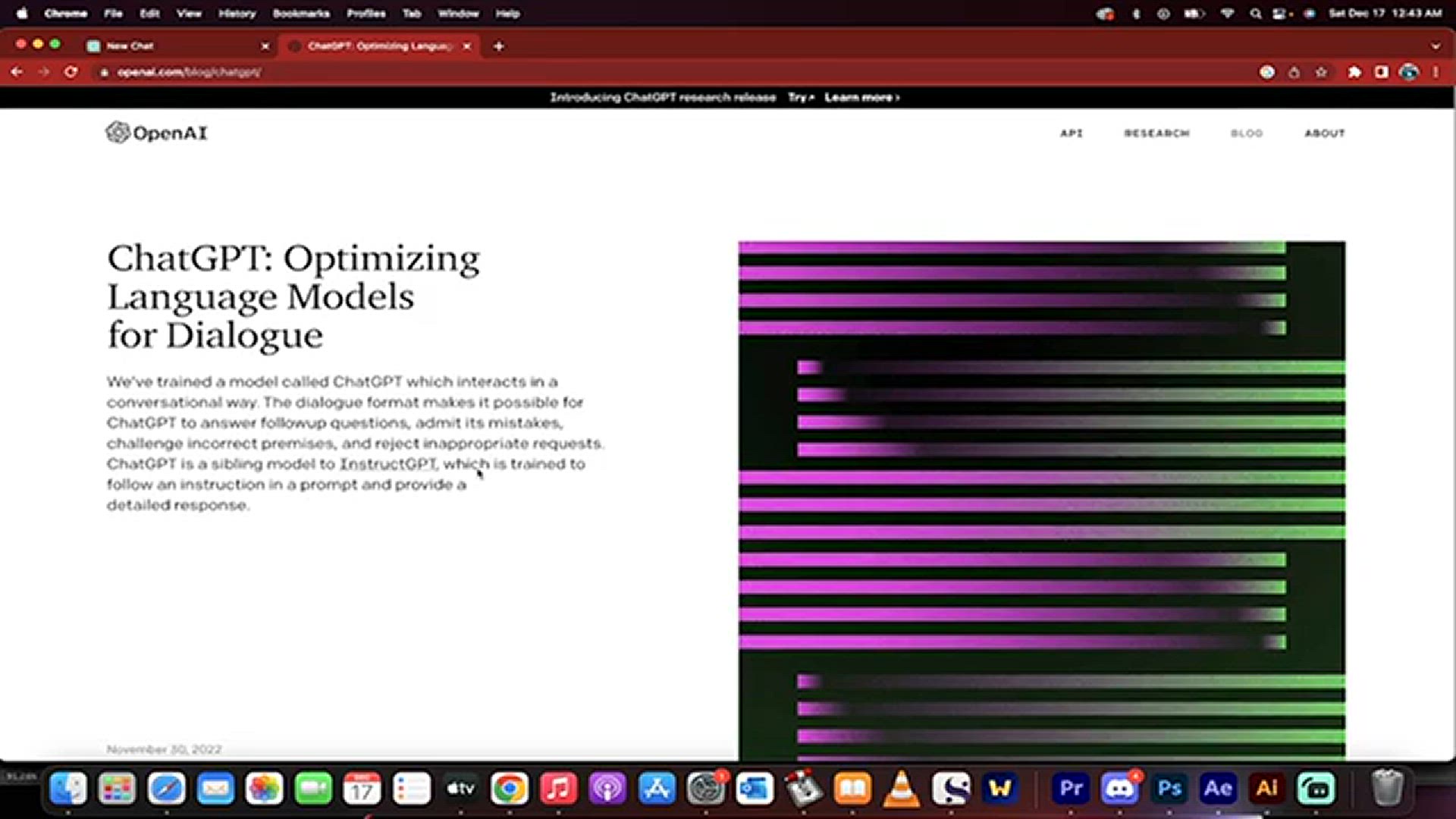Open the Chrome three-dot menu
The width and height of the screenshot is (1456, 819).
pos(1436,72)
